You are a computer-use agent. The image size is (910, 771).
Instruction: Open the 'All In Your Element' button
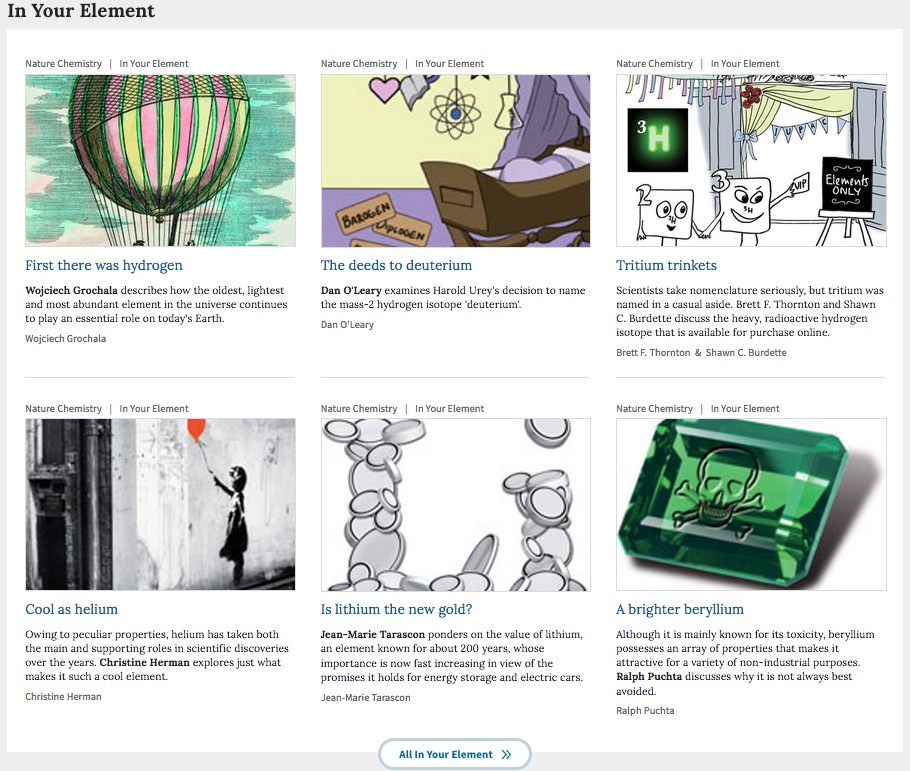pyautogui.click(x=454, y=754)
